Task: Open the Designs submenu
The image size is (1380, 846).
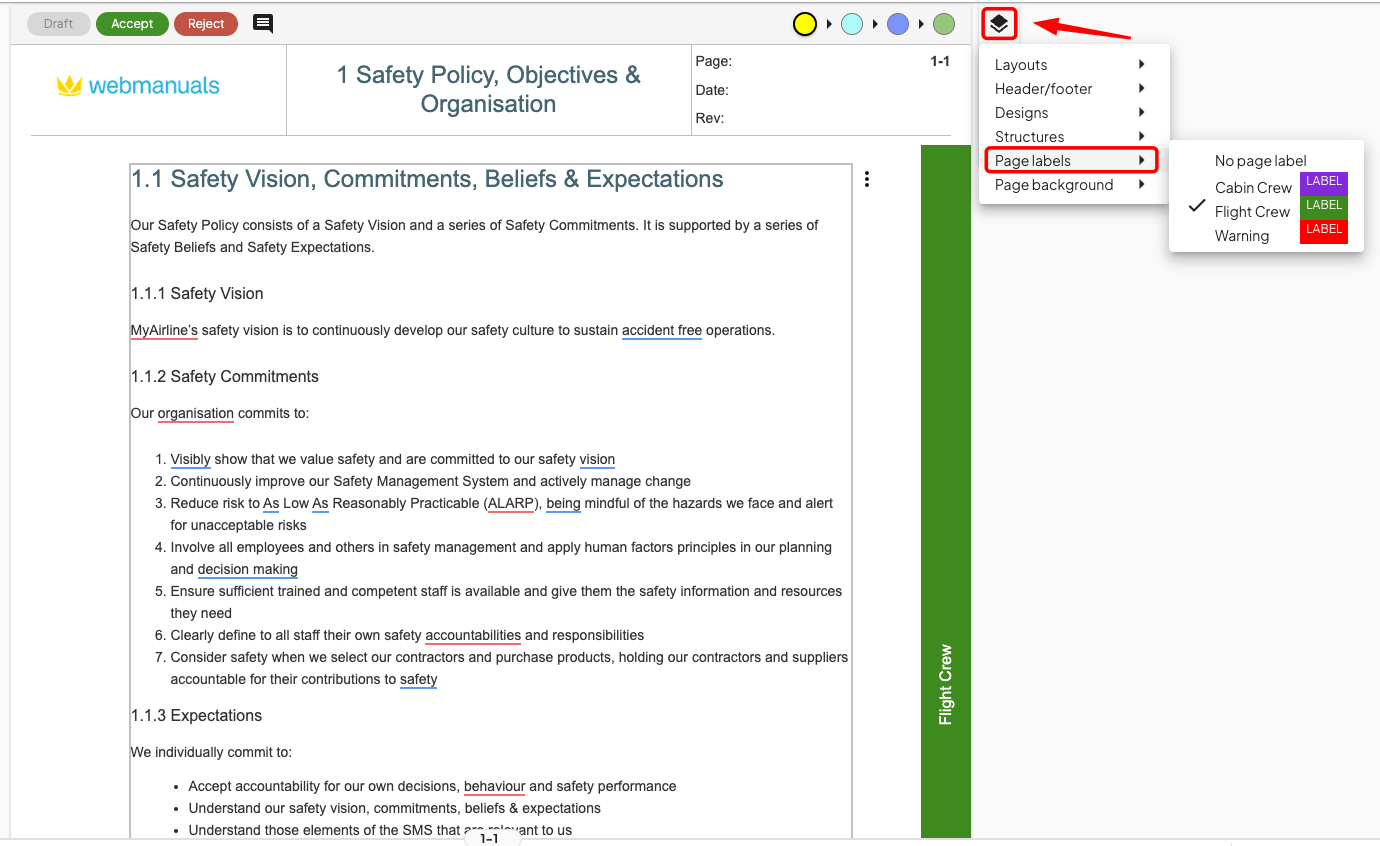Action: point(1074,113)
